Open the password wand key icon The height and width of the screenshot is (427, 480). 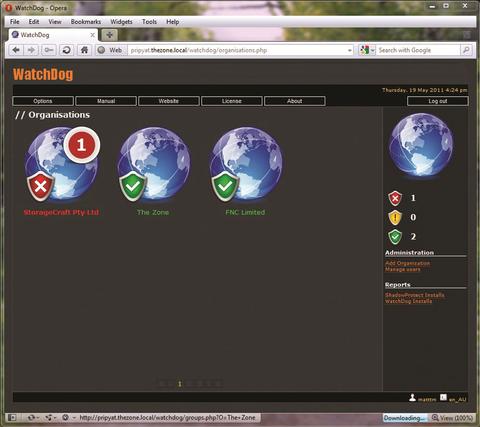tap(49, 50)
